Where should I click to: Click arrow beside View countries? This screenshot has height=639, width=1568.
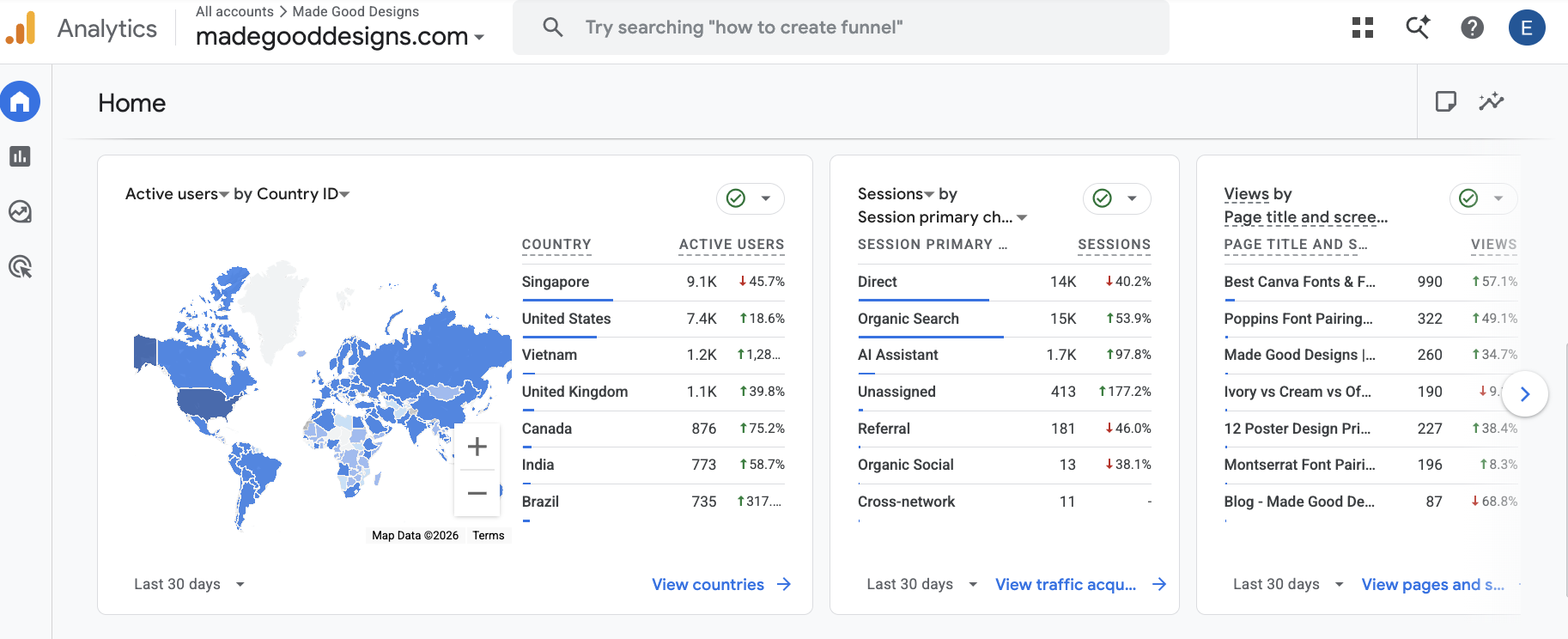(x=784, y=584)
